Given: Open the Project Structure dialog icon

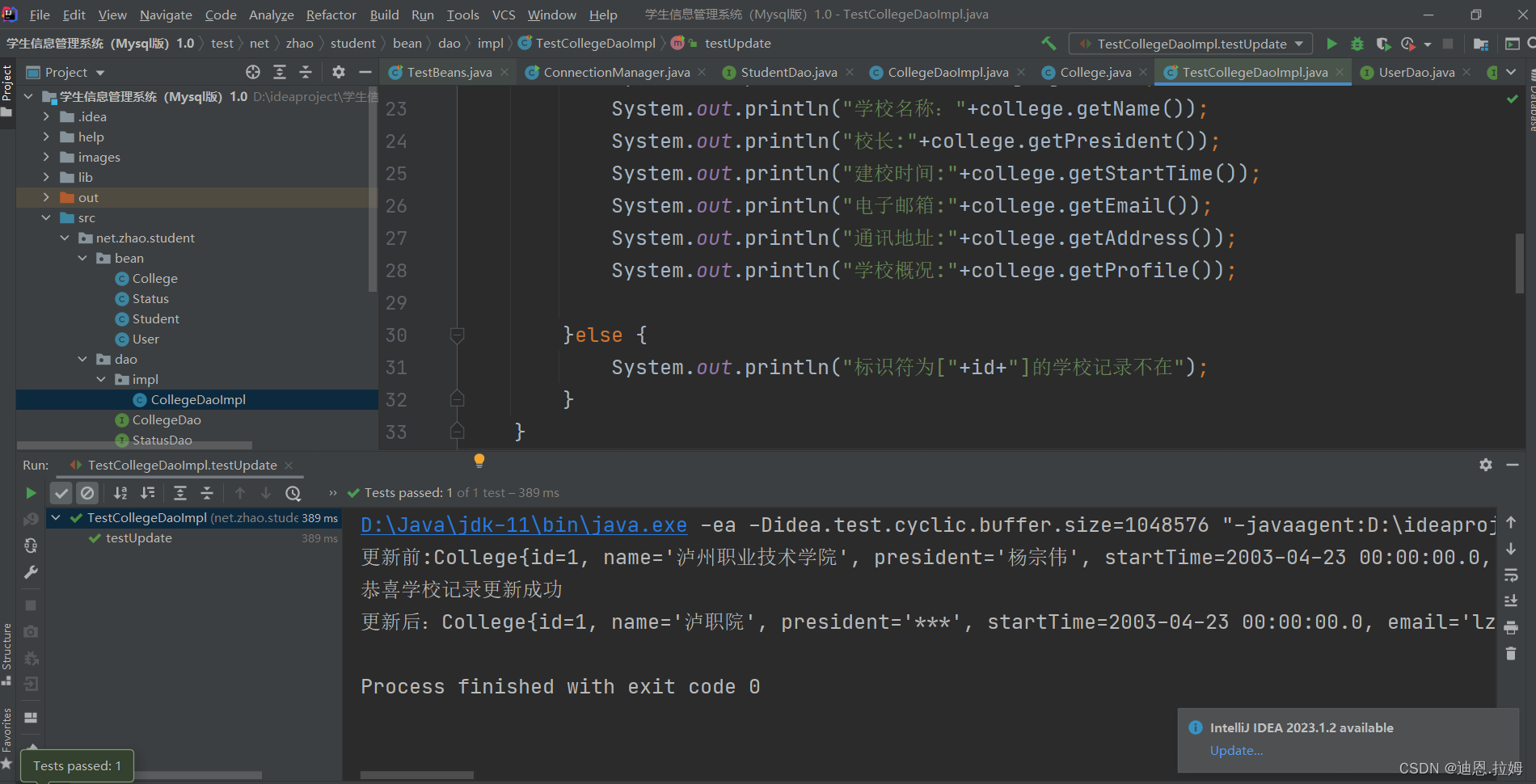Looking at the screenshot, I should coord(1481,44).
